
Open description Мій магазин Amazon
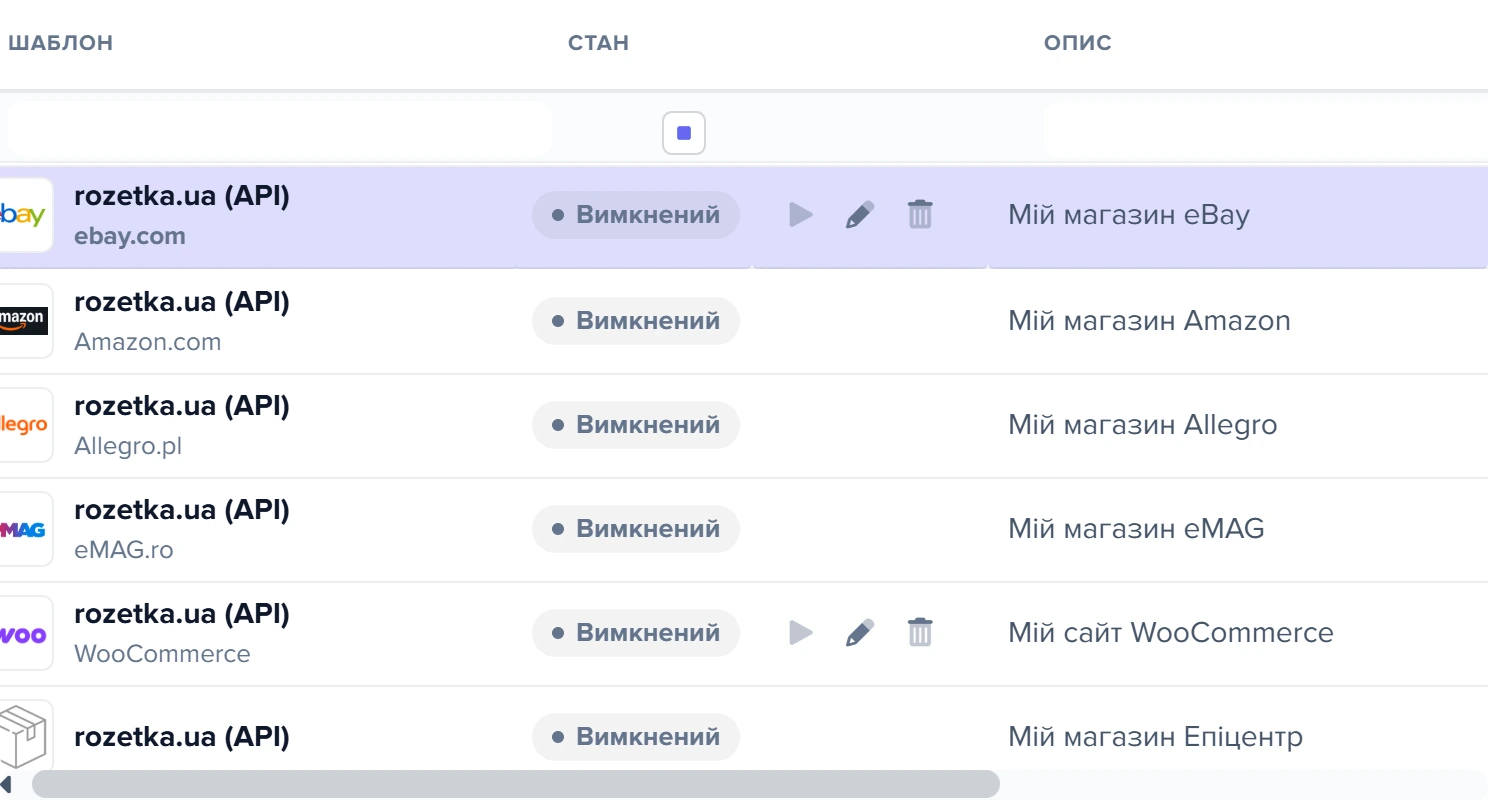click(x=1149, y=321)
